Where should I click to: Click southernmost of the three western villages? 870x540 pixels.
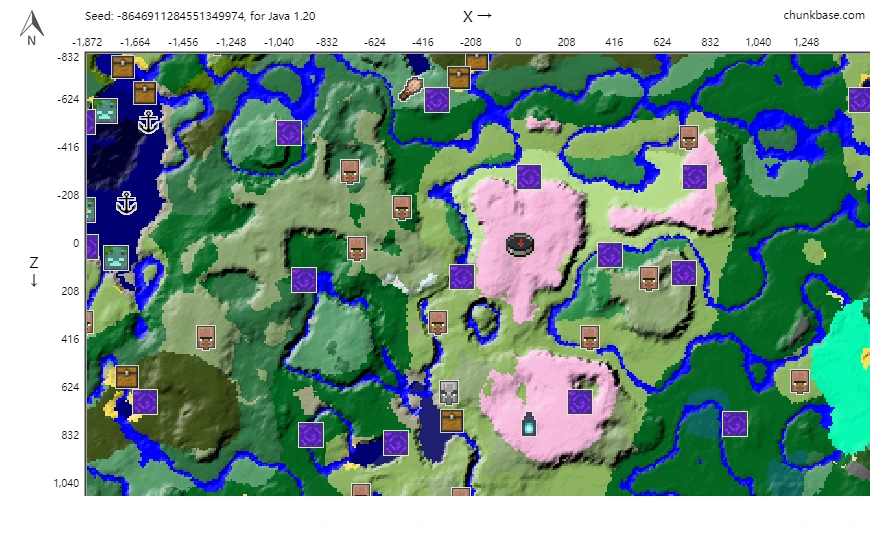click(x=357, y=249)
